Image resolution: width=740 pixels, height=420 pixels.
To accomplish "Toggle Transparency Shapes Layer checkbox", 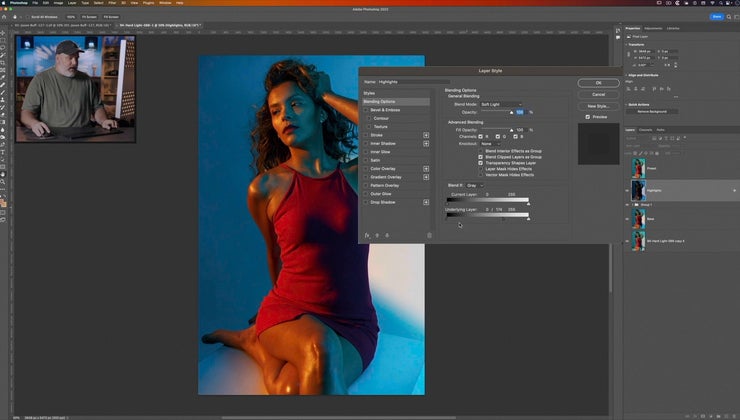I will coord(480,163).
